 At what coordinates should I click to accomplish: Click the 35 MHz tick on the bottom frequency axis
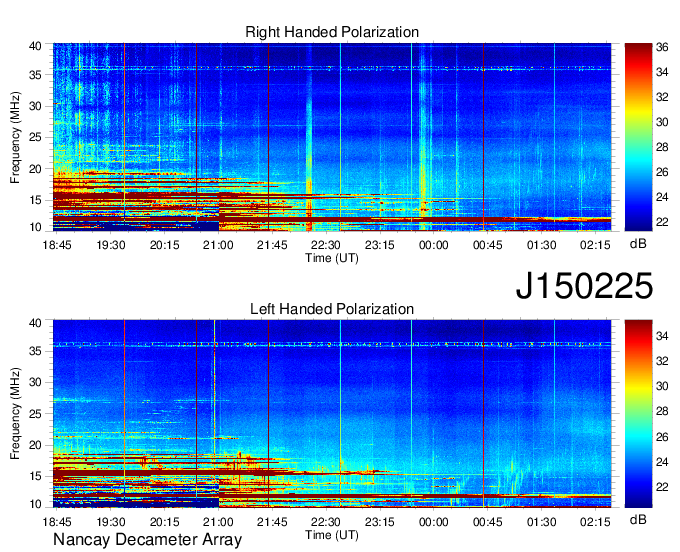35,351
